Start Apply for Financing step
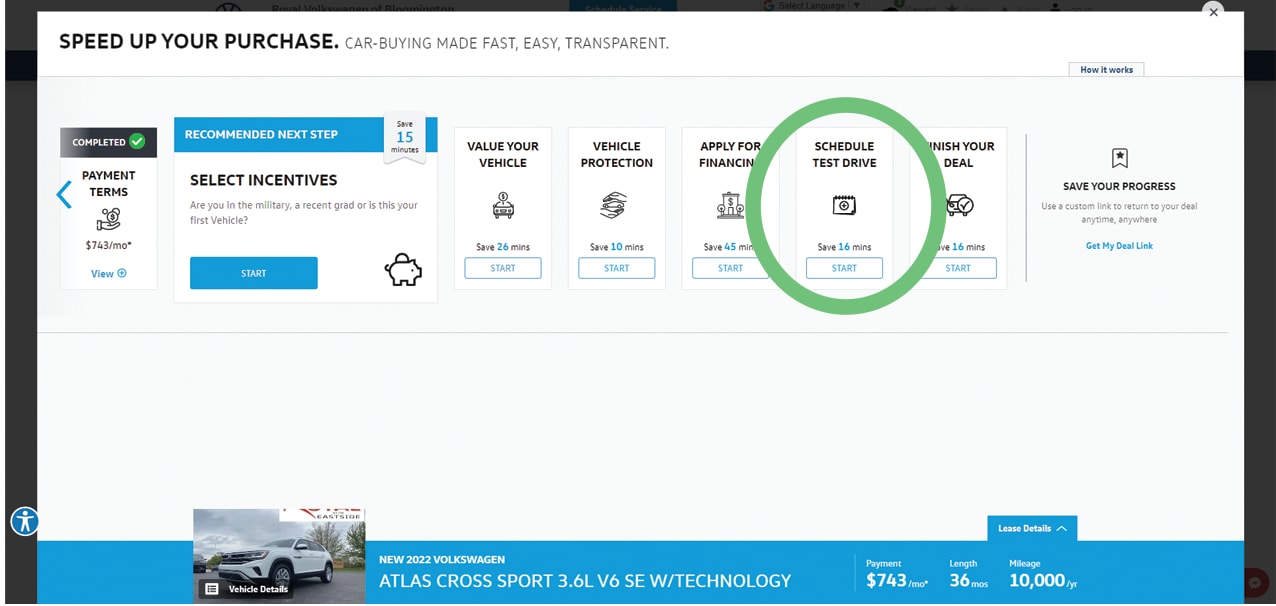1276x606 pixels. point(731,268)
